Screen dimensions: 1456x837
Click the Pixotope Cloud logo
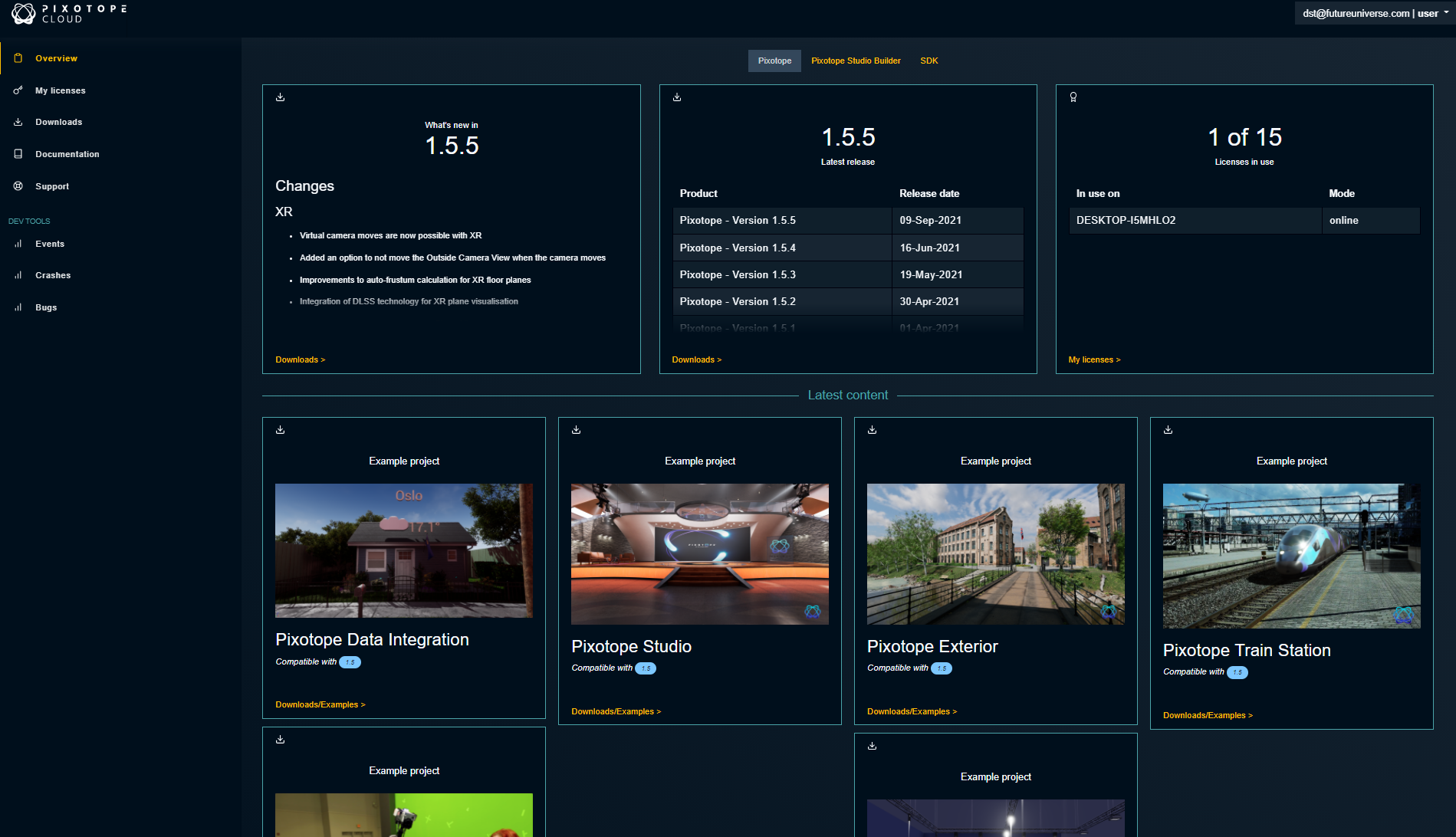(68, 13)
